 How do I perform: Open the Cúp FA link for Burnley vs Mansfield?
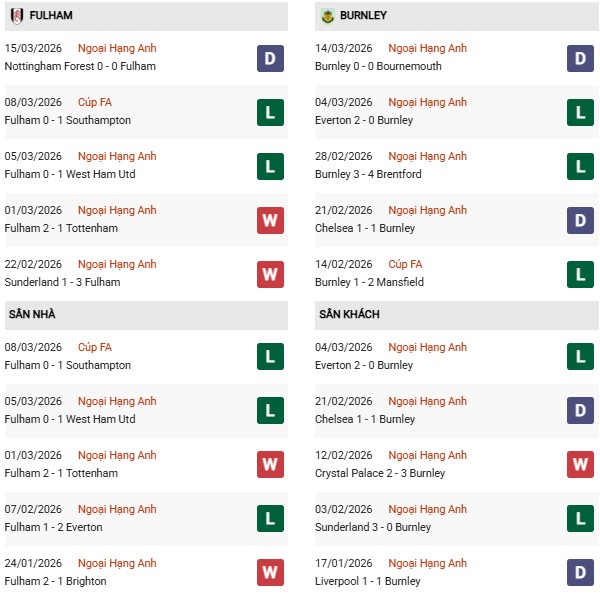[406, 264]
